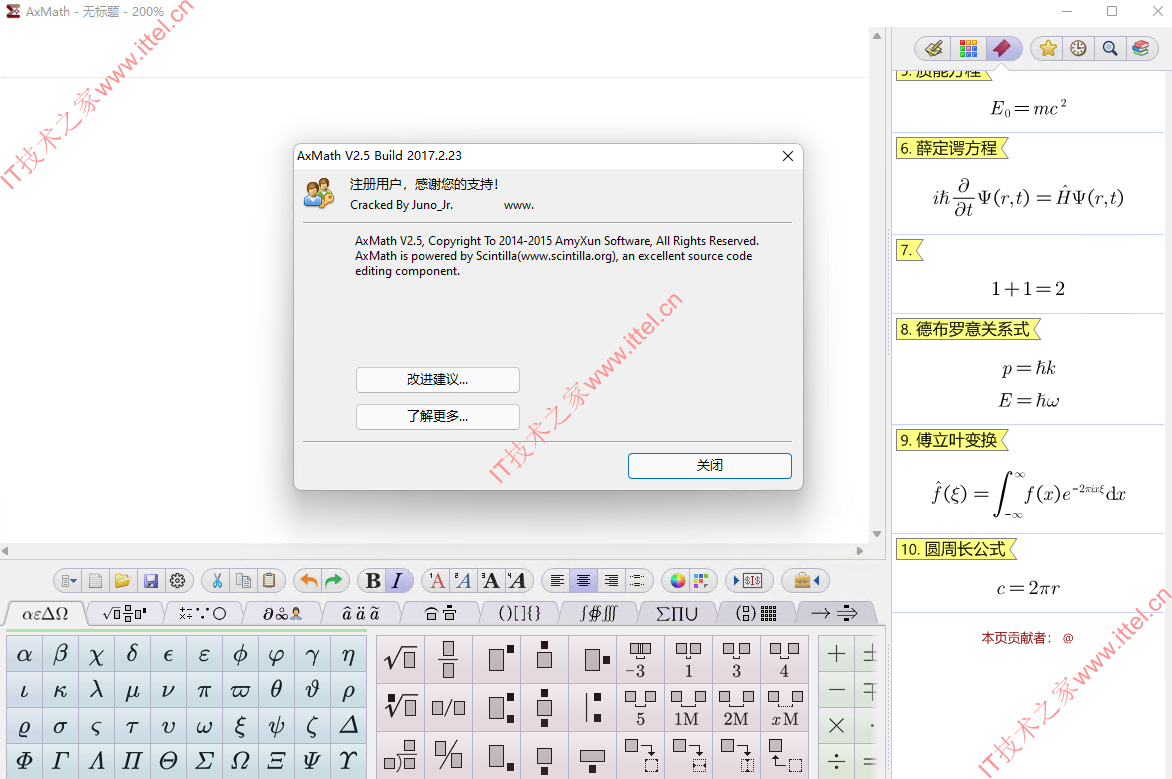This screenshot has width=1172, height=779.
Task: Click the 关闭 button in dialog
Action: click(x=709, y=466)
